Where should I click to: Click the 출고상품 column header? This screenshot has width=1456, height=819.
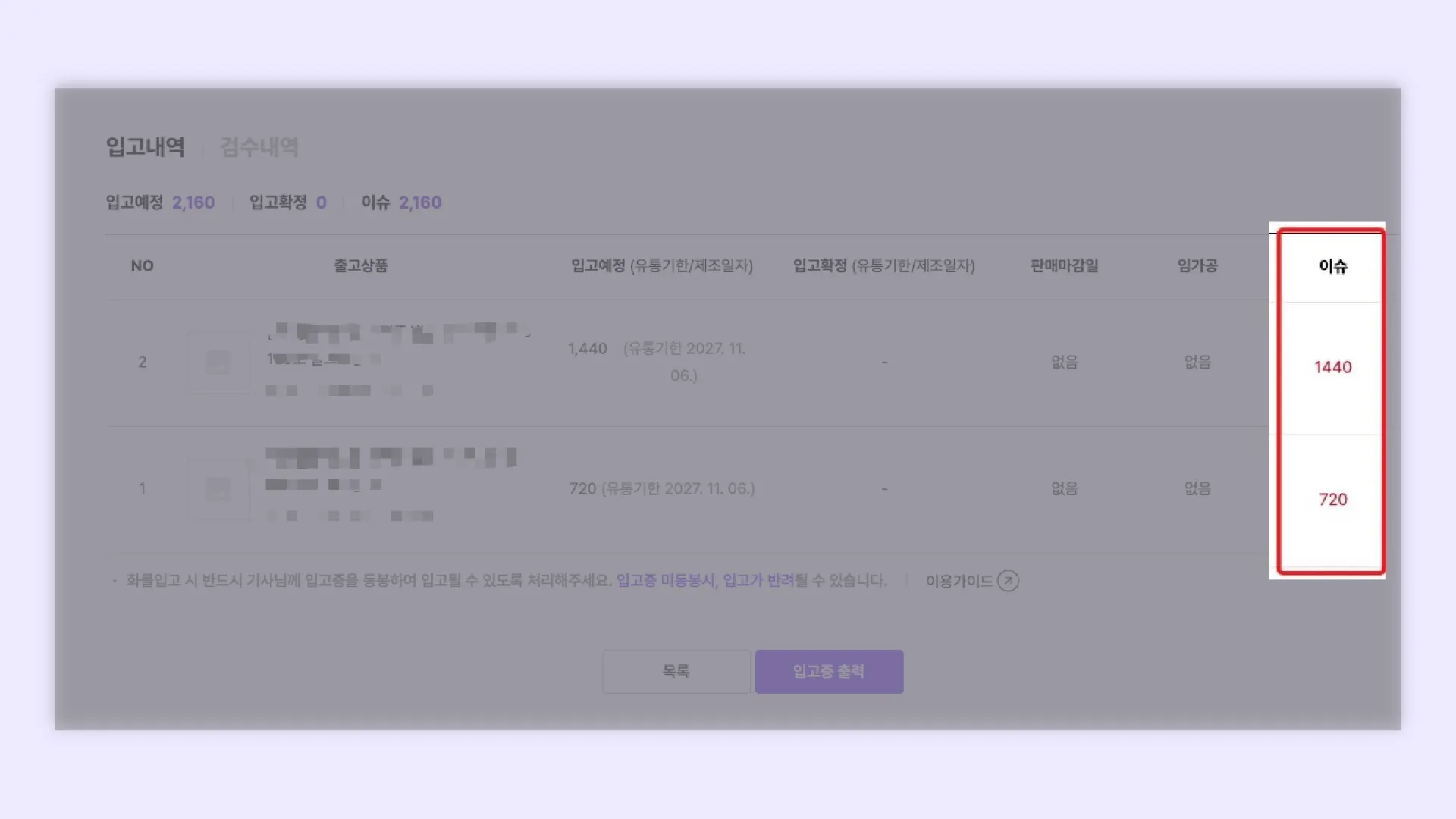click(361, 266)
